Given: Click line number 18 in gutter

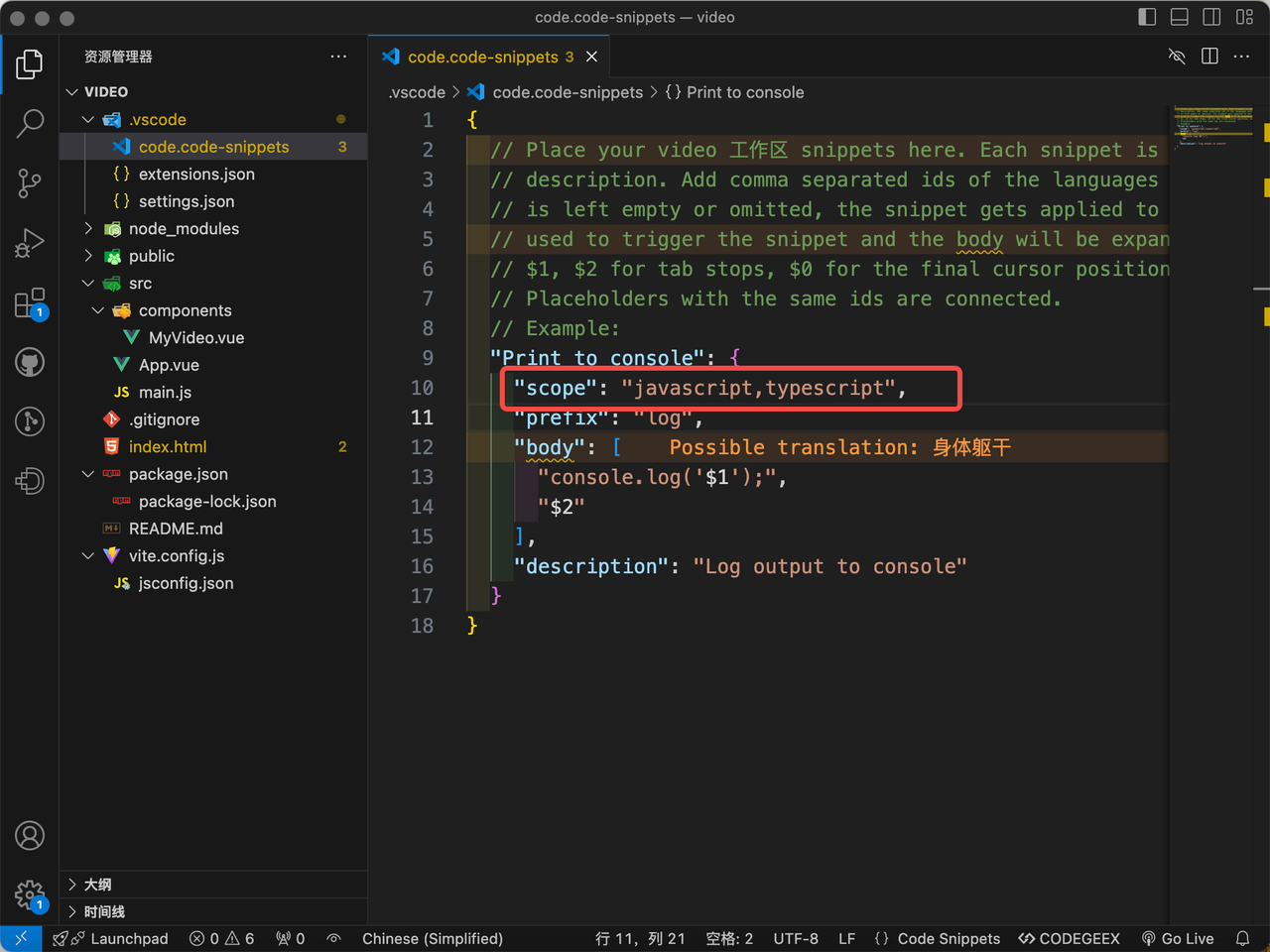Looking at the screenshot, I should pos(422,626).
